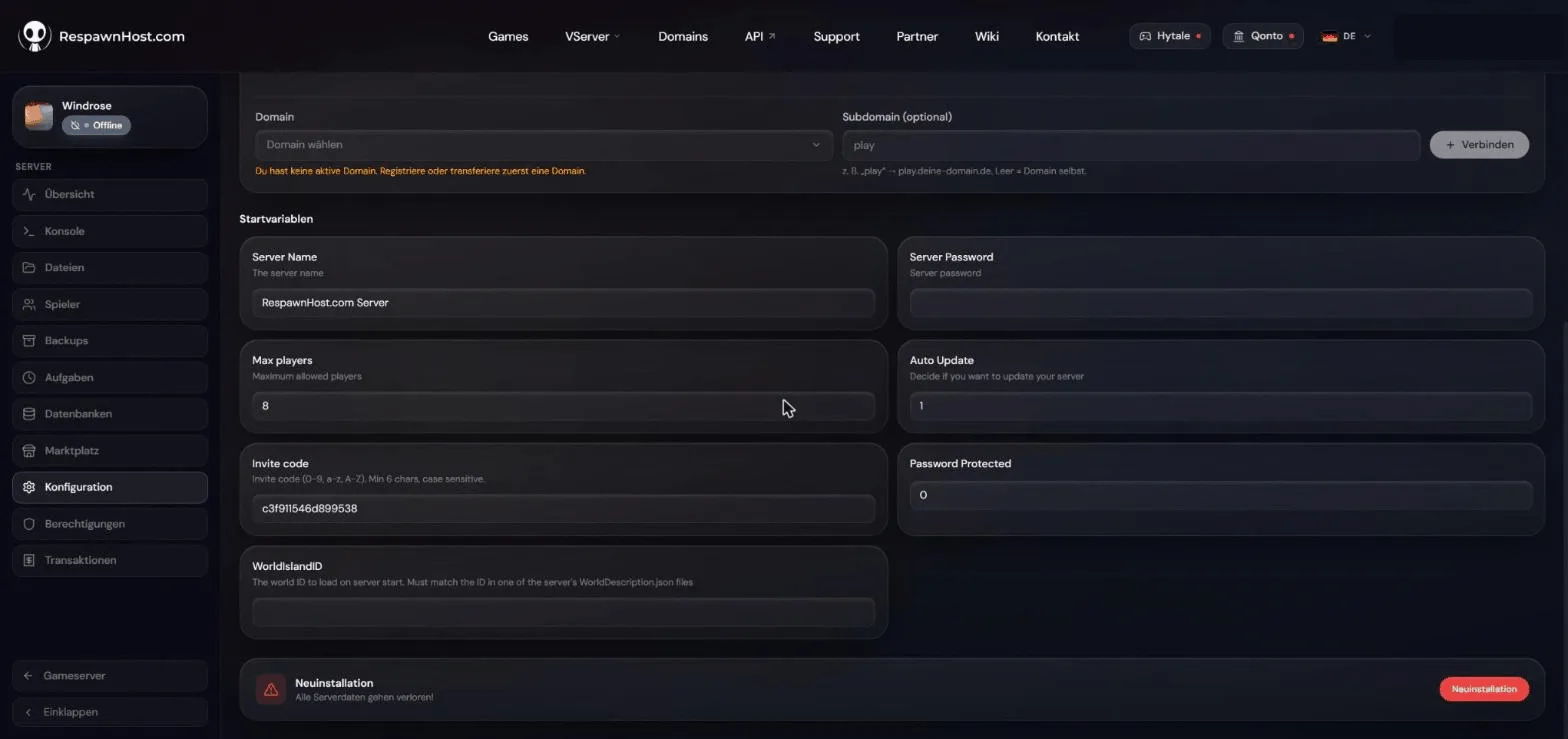Click the orange no-active-domain warning text
This screenshot has height=739, width=1568.
pyautogui.click(x=421, y=171)
